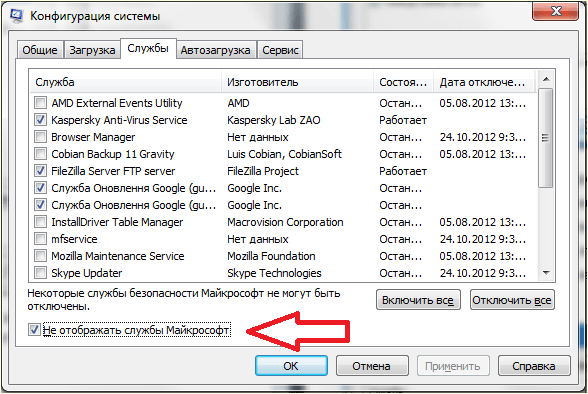Tick the Browser Manager service checkbox
Viewport: 588px width, 394px height.
pyautogui.click(x=40, y=137)
